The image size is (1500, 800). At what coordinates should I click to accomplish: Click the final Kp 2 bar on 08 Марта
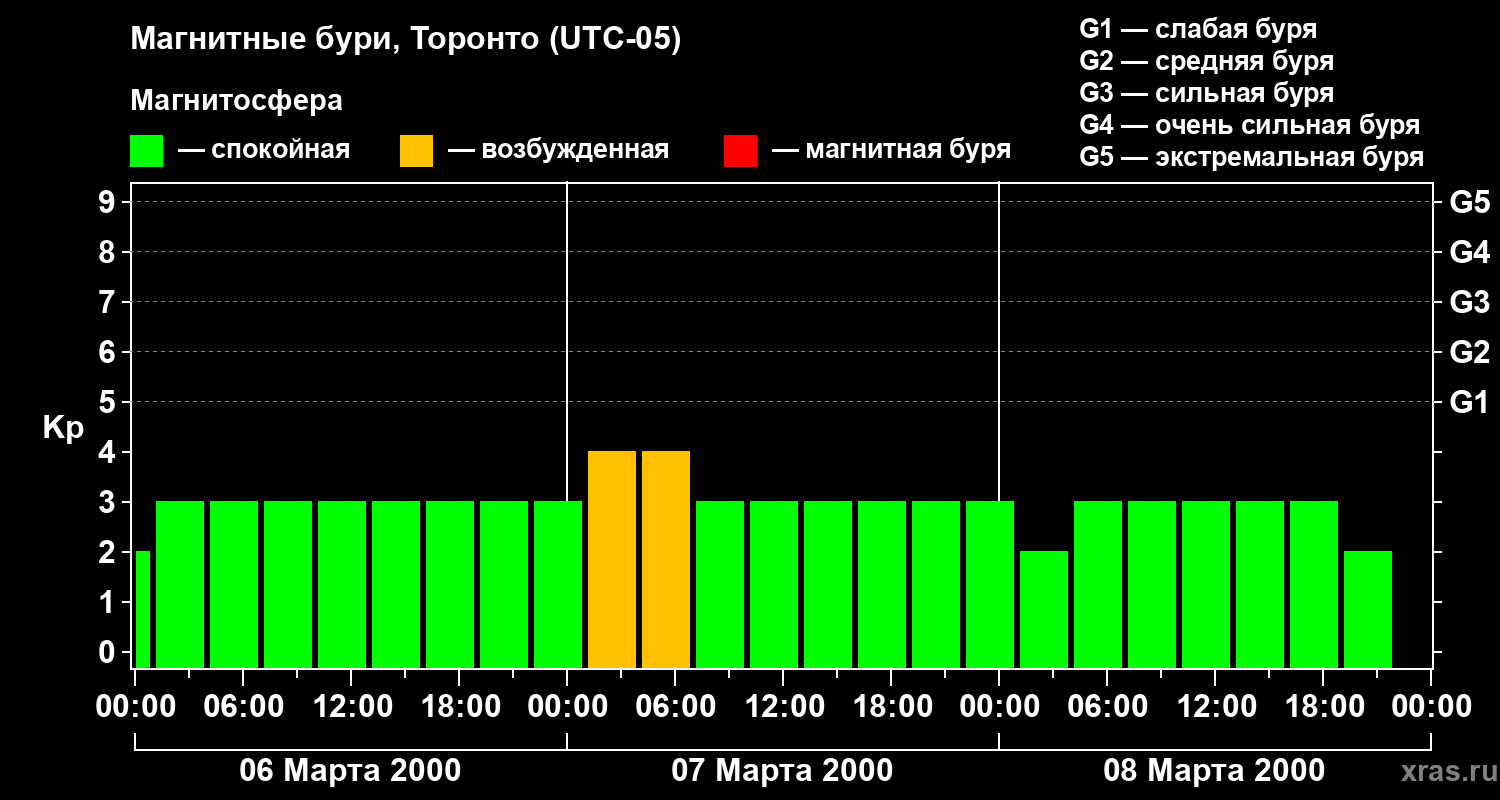[1368, 609]
